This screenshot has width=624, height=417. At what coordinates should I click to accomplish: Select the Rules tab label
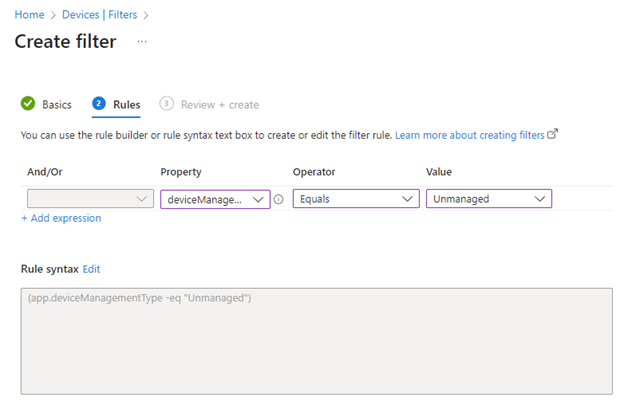[x=127, y=104]
